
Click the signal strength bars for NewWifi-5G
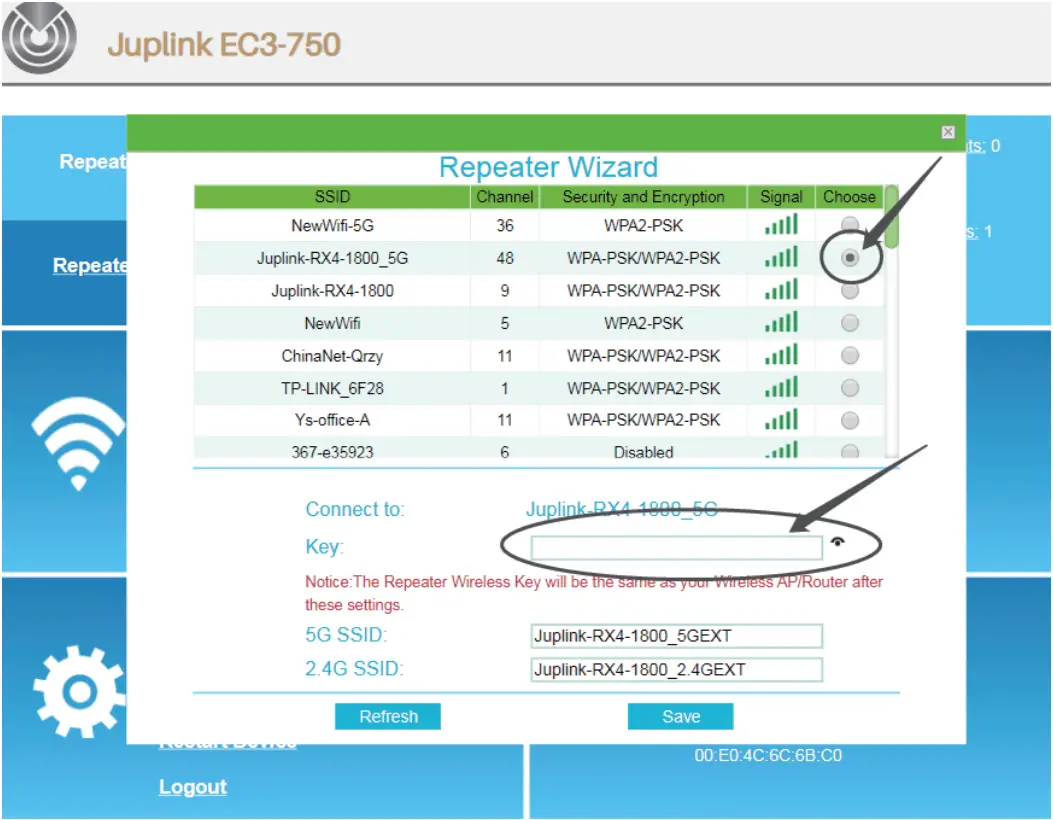click(780, 225)
